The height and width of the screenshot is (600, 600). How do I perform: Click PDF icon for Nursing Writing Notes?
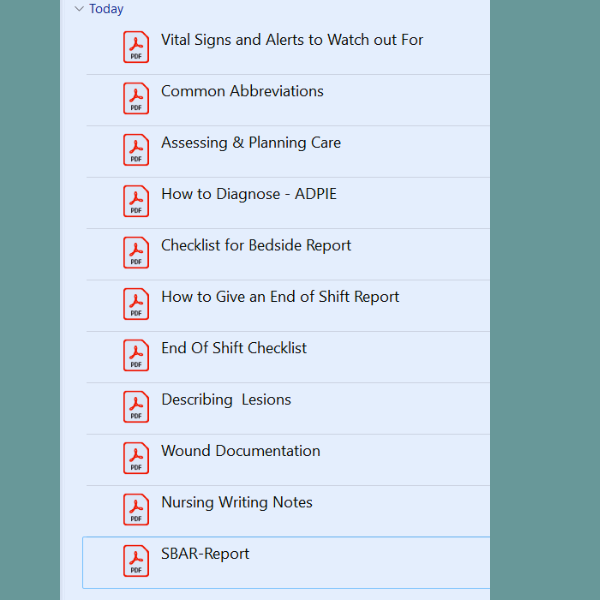tap(136, 509)
